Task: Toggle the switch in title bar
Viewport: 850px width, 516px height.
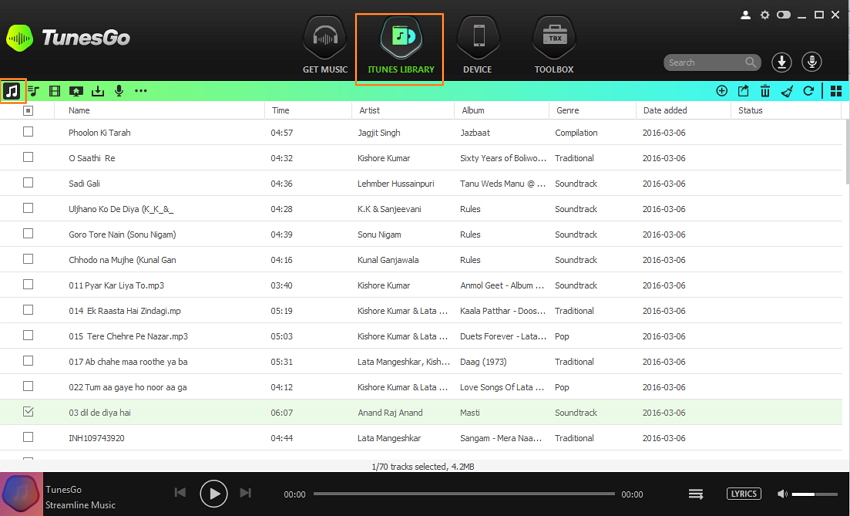Action: [x=783, y=15]
